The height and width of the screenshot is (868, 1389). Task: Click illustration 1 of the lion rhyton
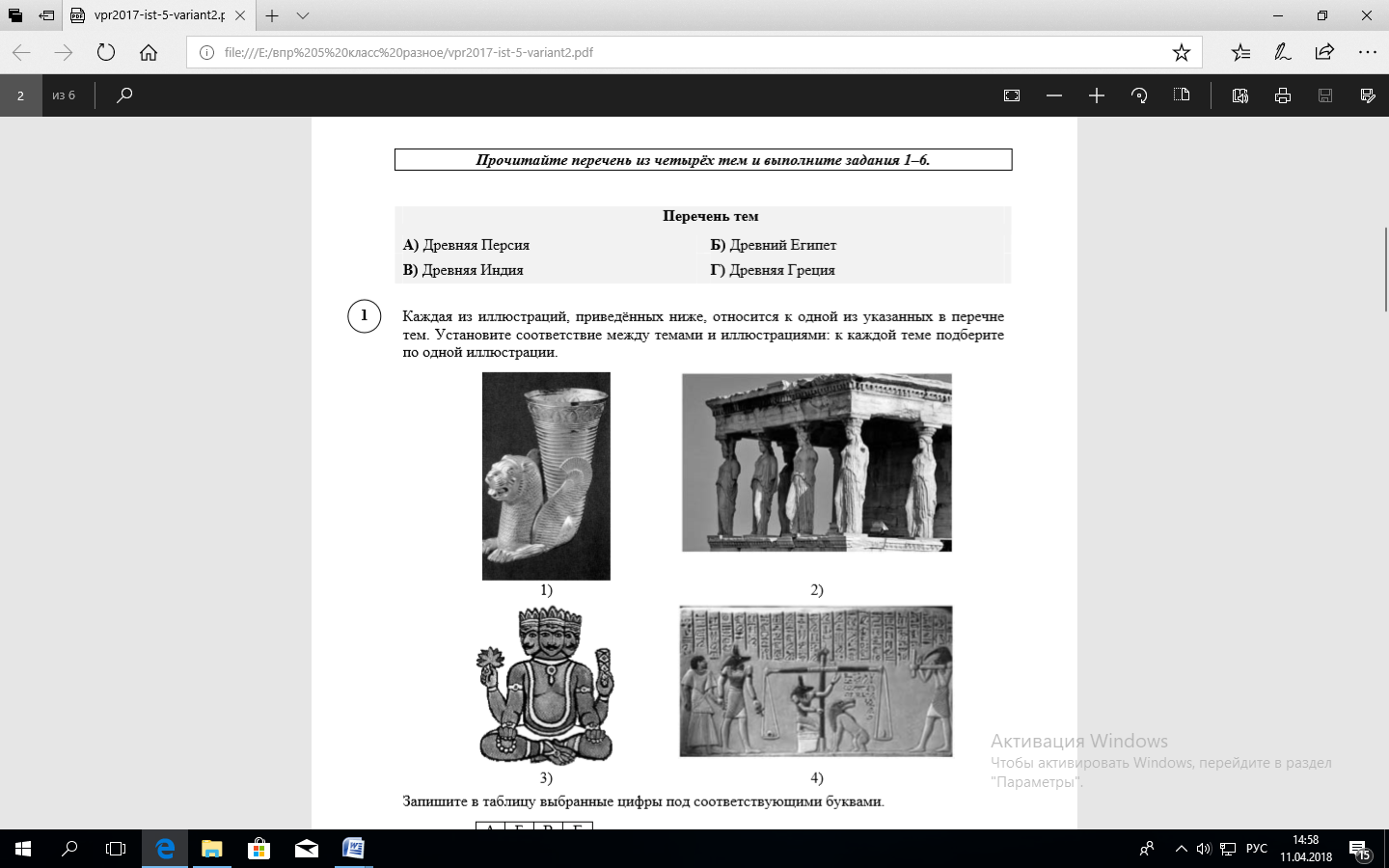(x=546, y=476)
